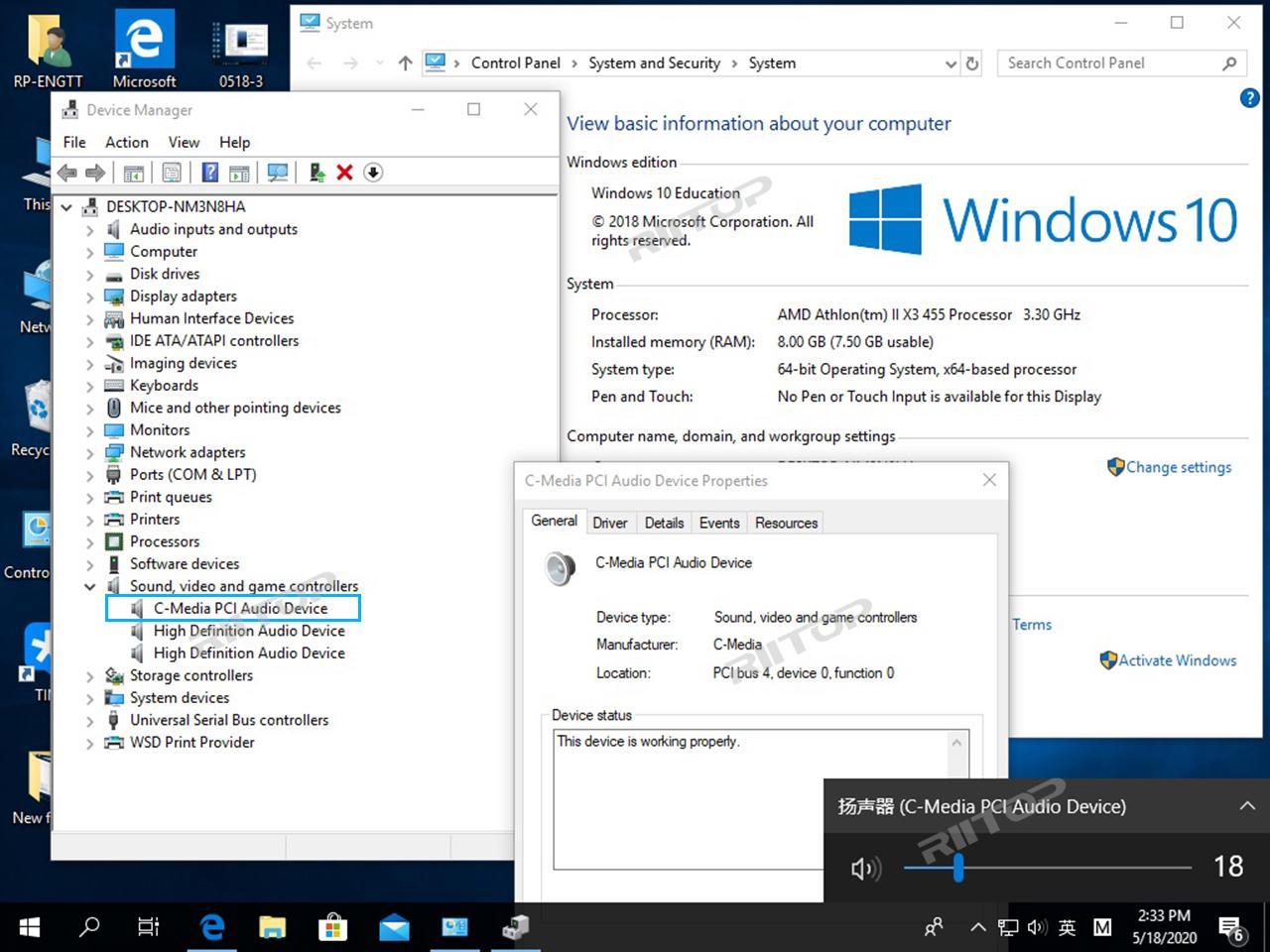Select first High Definition Audio Device entry
Screen dimensions: 1270x952
click(x=249, y=631)
